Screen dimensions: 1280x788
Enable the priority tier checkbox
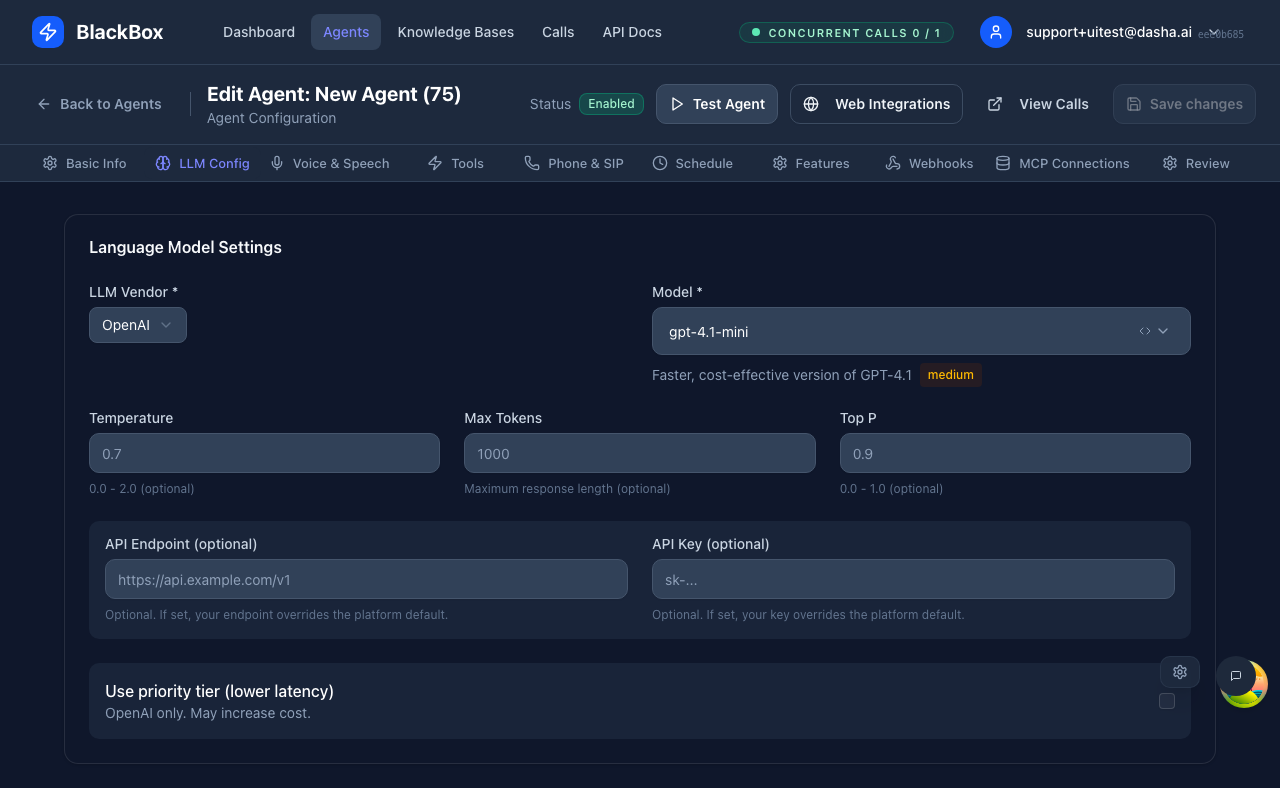(1166, 701)
